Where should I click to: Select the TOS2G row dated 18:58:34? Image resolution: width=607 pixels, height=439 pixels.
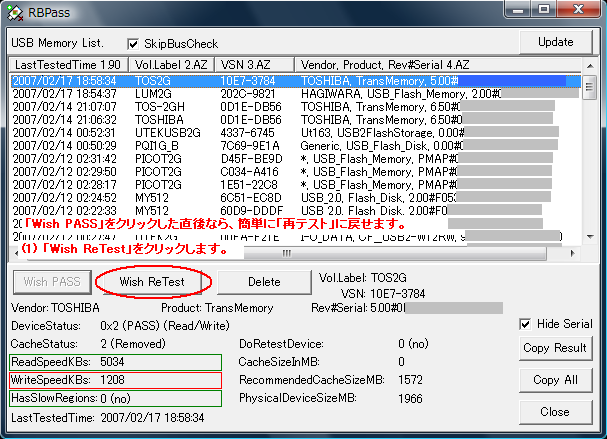click(296, 81)
